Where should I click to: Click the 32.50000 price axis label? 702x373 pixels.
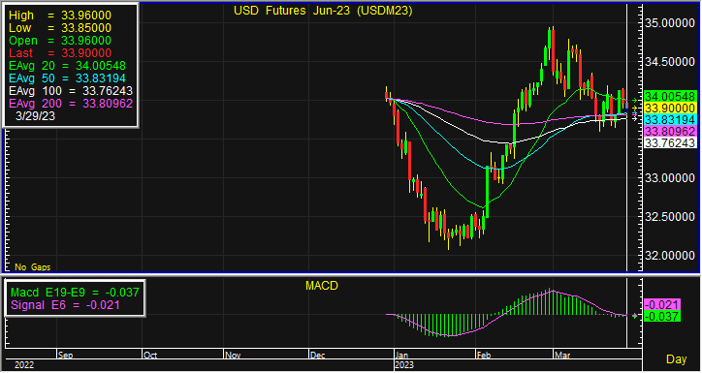pyautogui.click(x=670, y=217)
